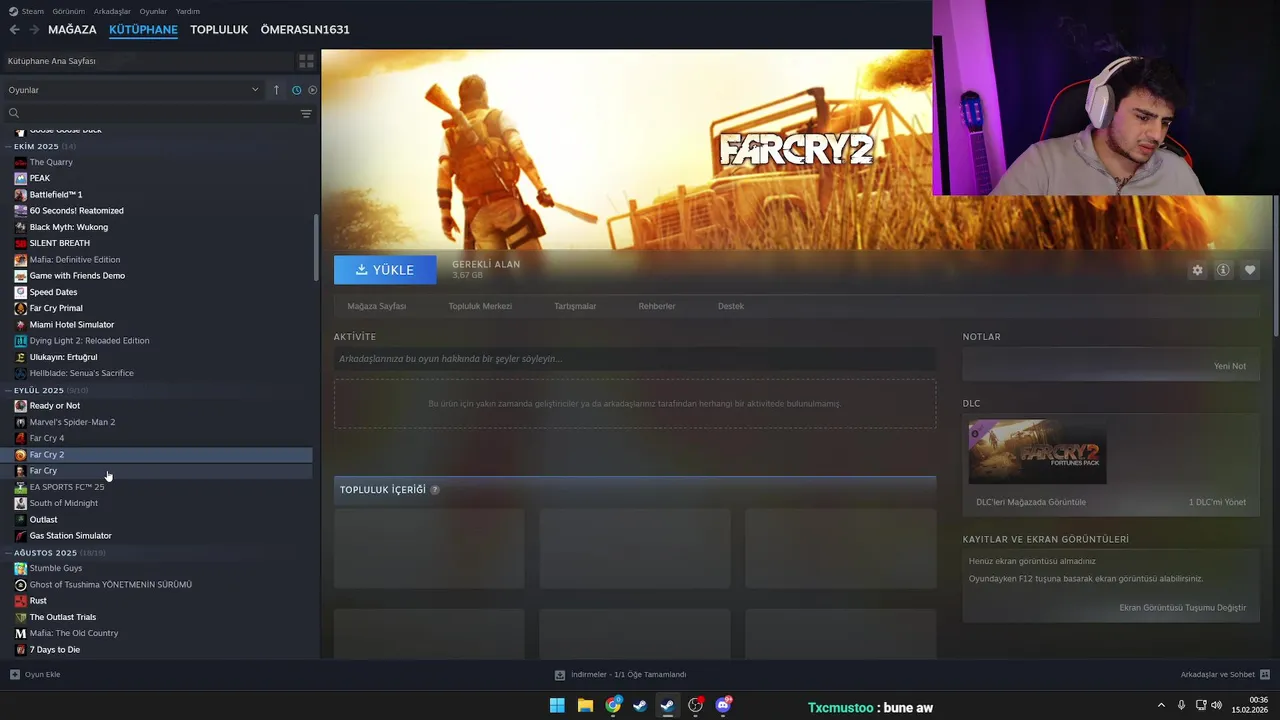Click the magnifier search icon
This screenshot has width=1280, height=720.
14,113
